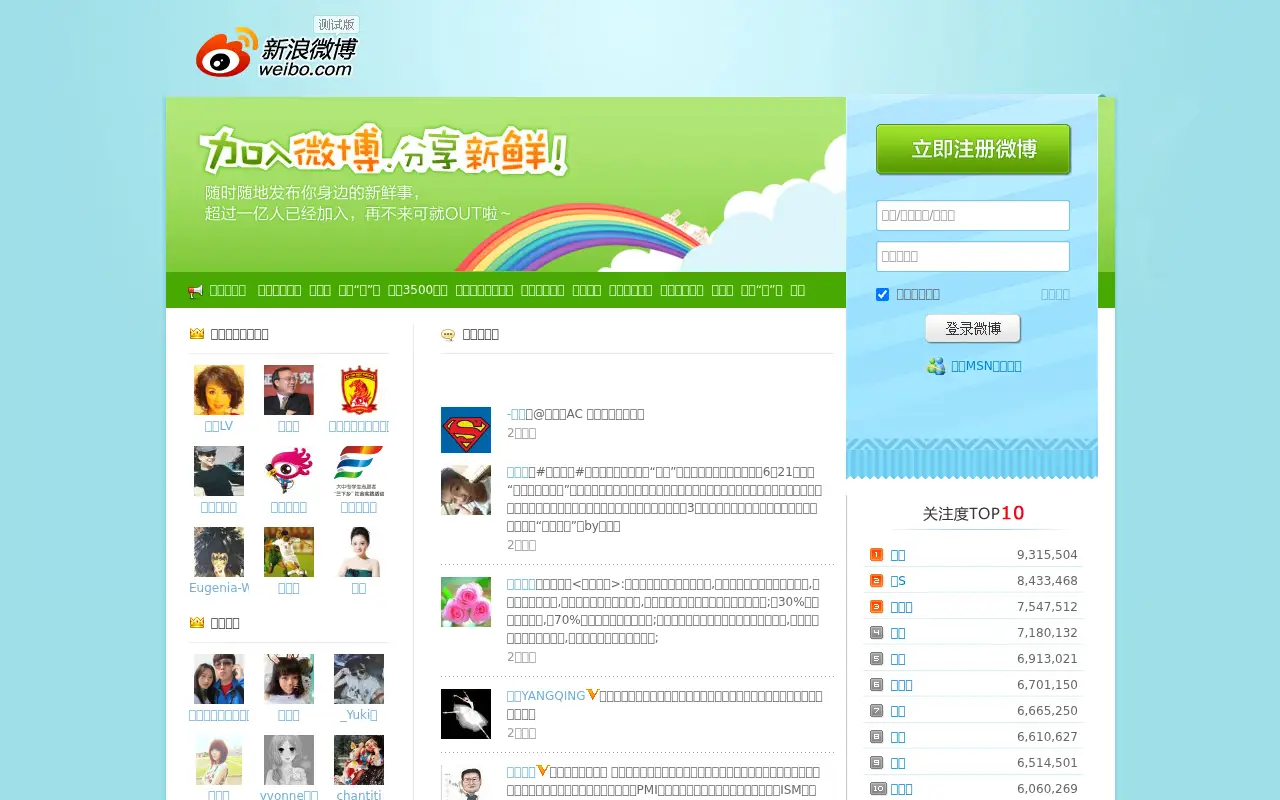This screenshot has width=1280, height=800.
Task: Open the ballerina avatar in feed
Action: 466,714
